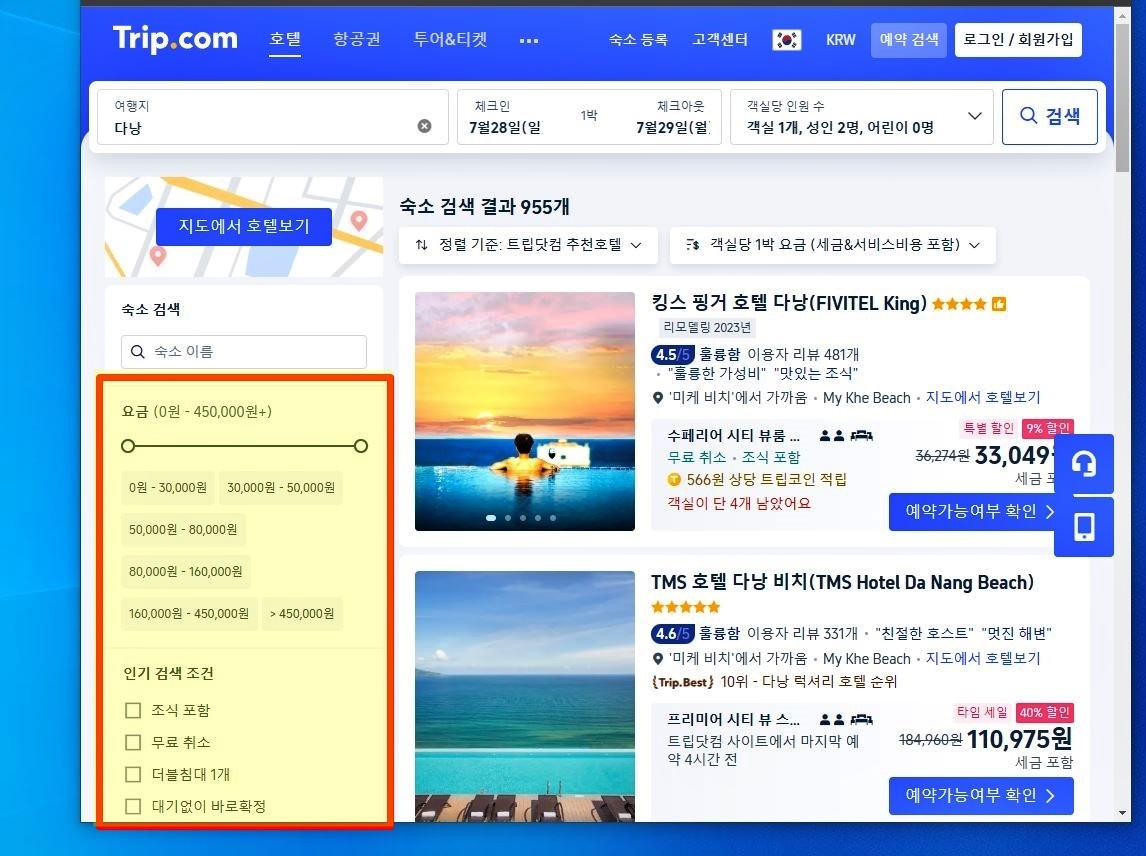
Task: Click 로그인 / 회원가입 button
Action: click(x=1018, y=39)
